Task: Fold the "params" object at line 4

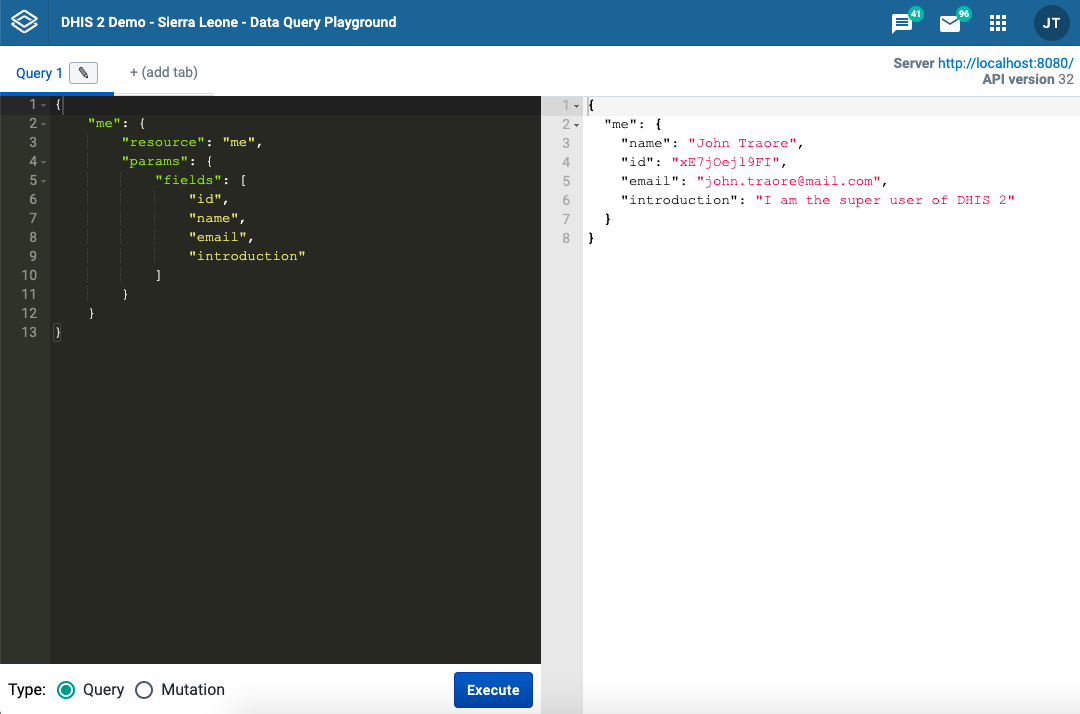Action: pos(43,162)
